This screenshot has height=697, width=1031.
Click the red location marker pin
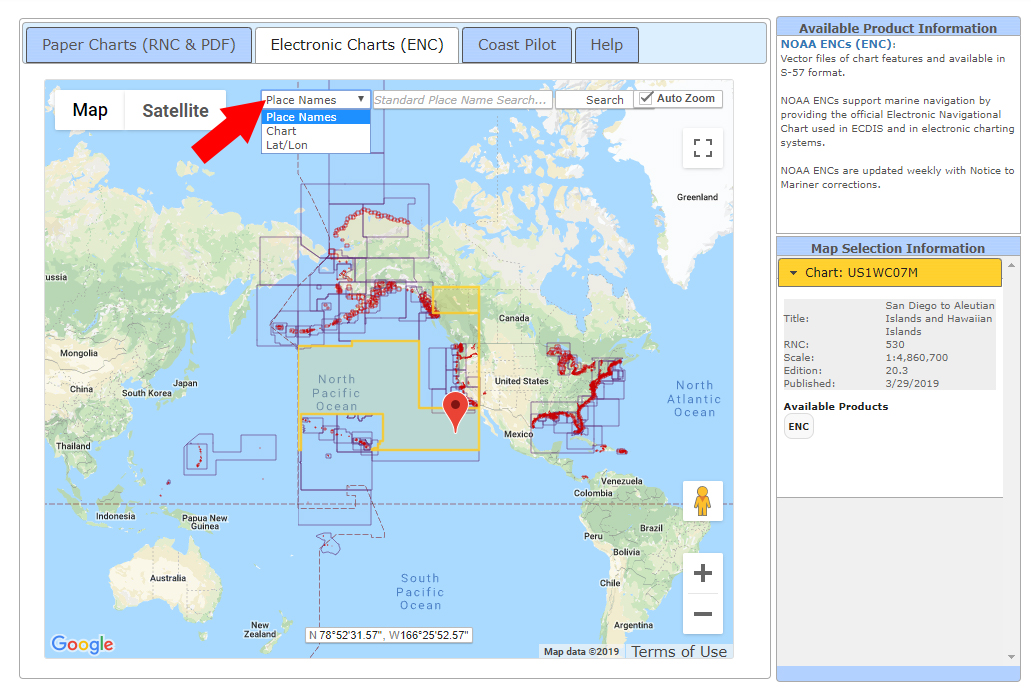[x=456, y=410]
